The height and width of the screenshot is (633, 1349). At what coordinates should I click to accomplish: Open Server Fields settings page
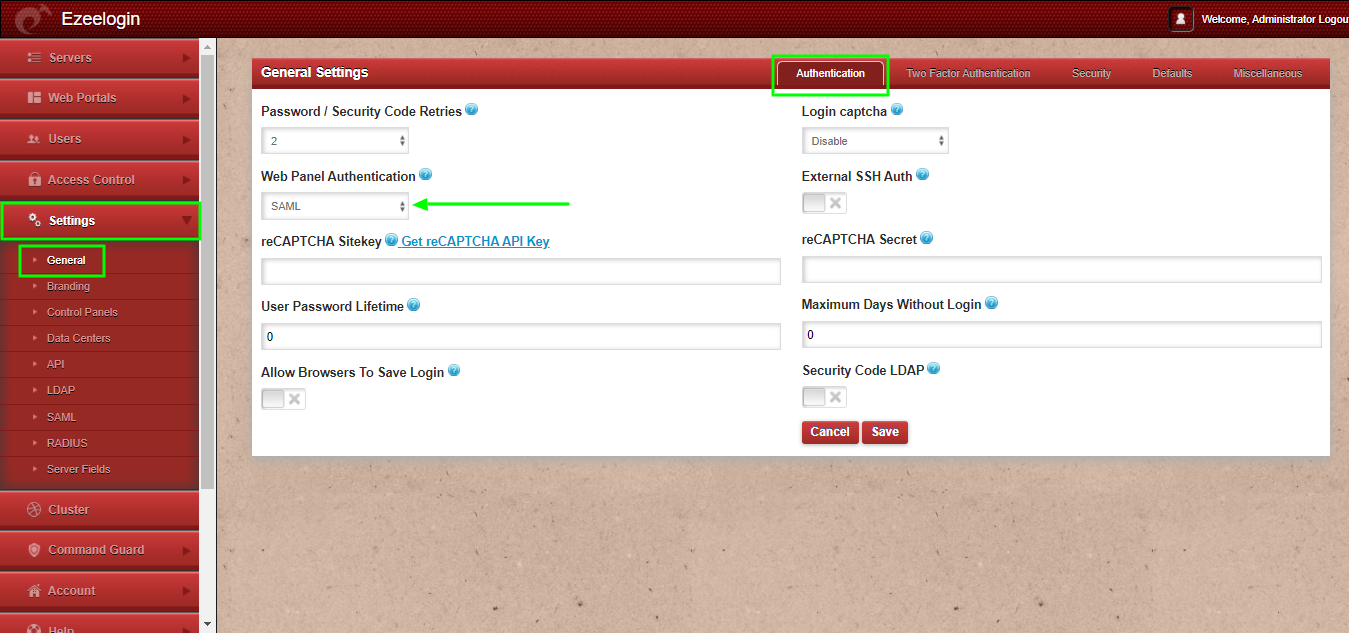pos(78,469)
